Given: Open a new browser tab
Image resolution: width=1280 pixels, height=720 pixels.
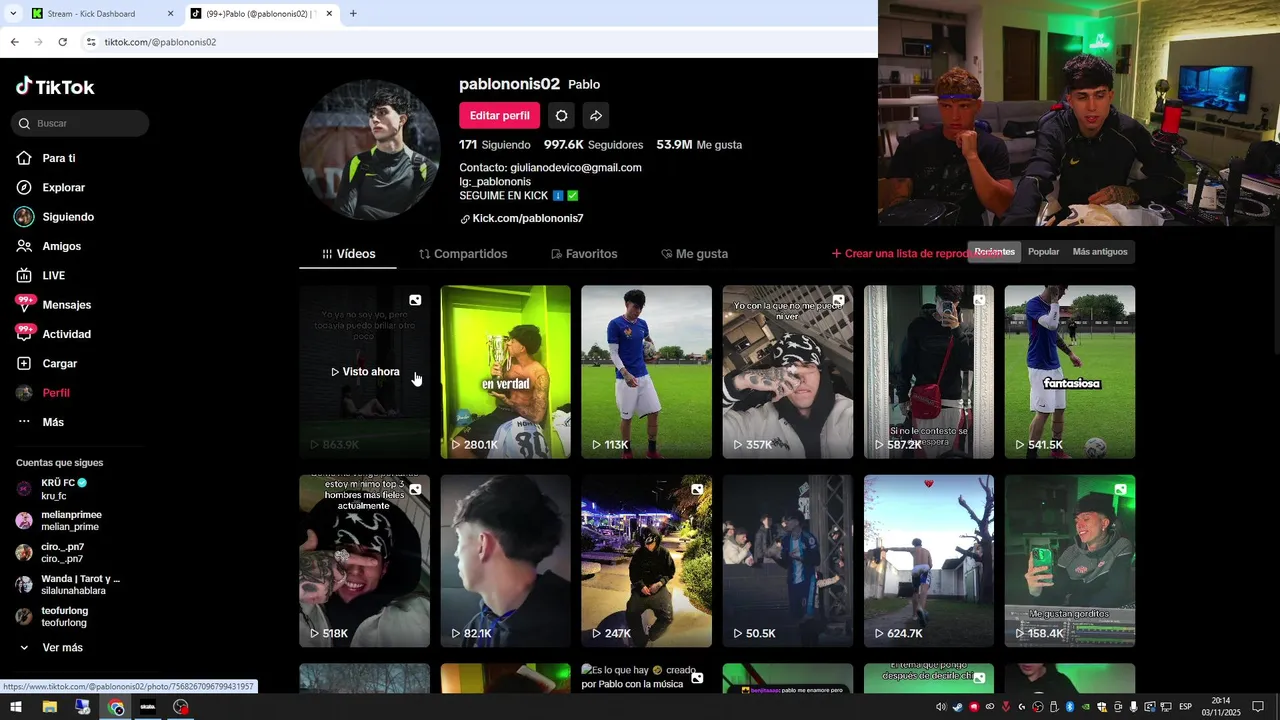Looking at the screenshot, I should (x=353, y=14).
